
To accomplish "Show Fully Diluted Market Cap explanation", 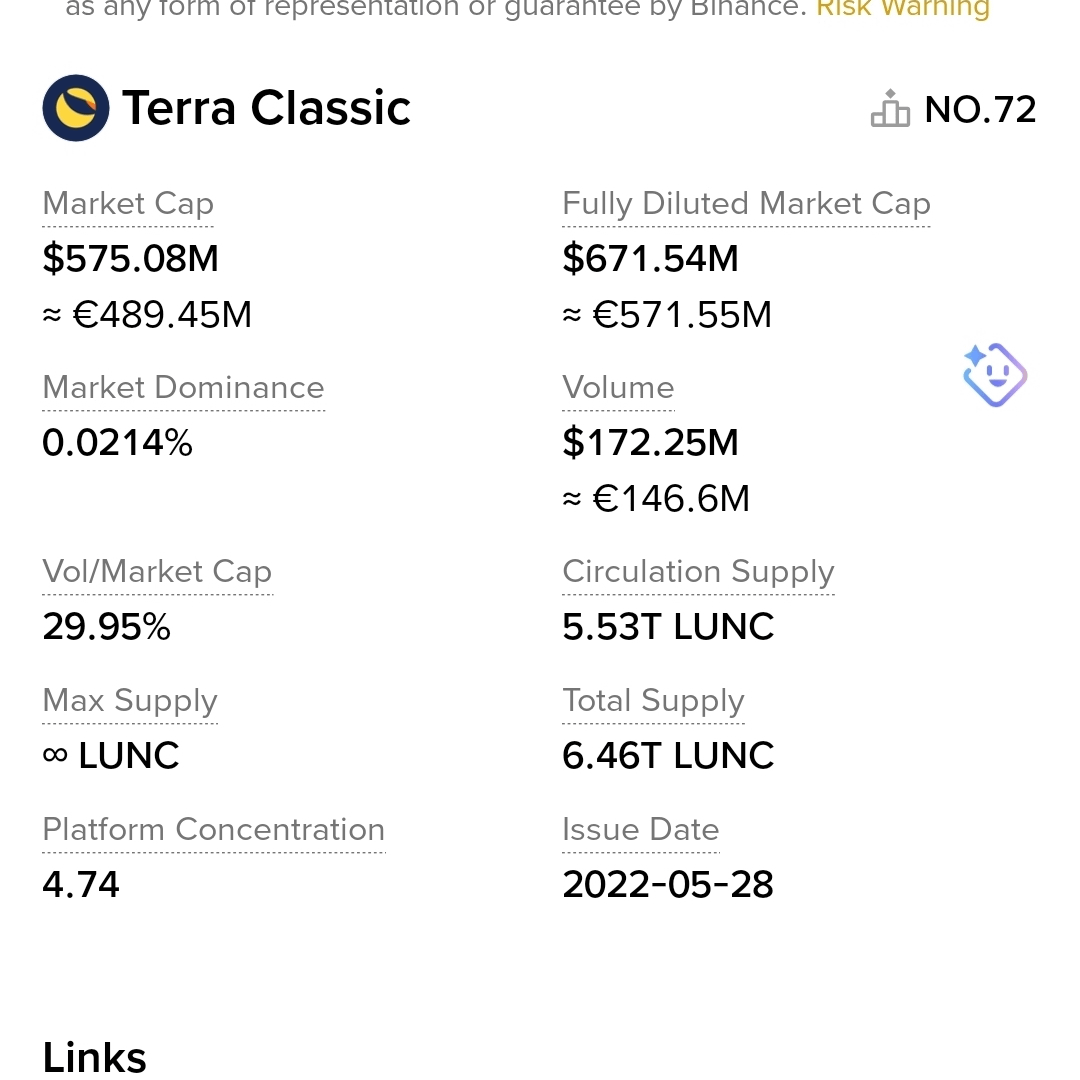I will point(747,204).
